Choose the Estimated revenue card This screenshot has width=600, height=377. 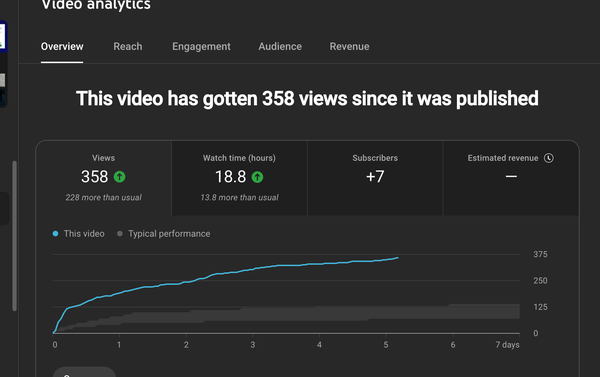click(511, 178)
